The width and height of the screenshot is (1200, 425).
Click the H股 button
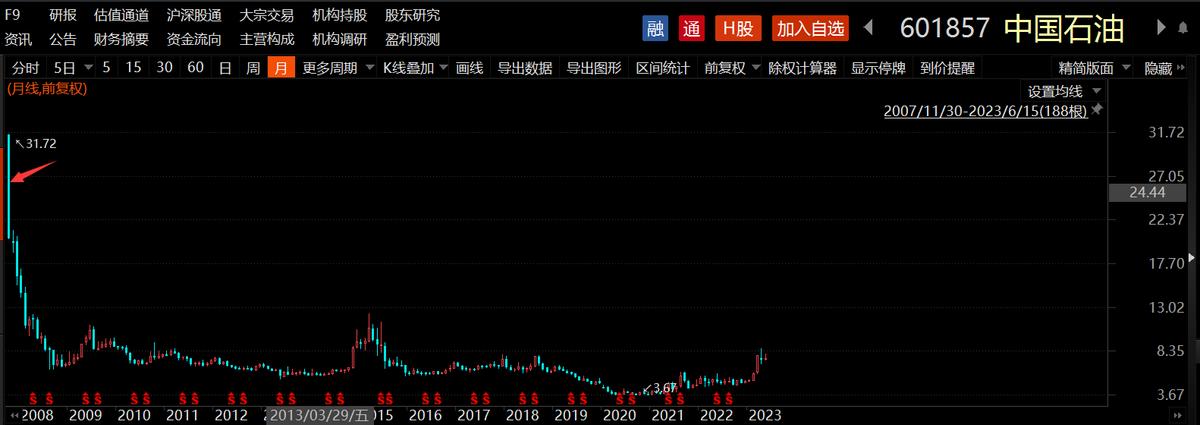pyautogui.click(x=739, y=28)
